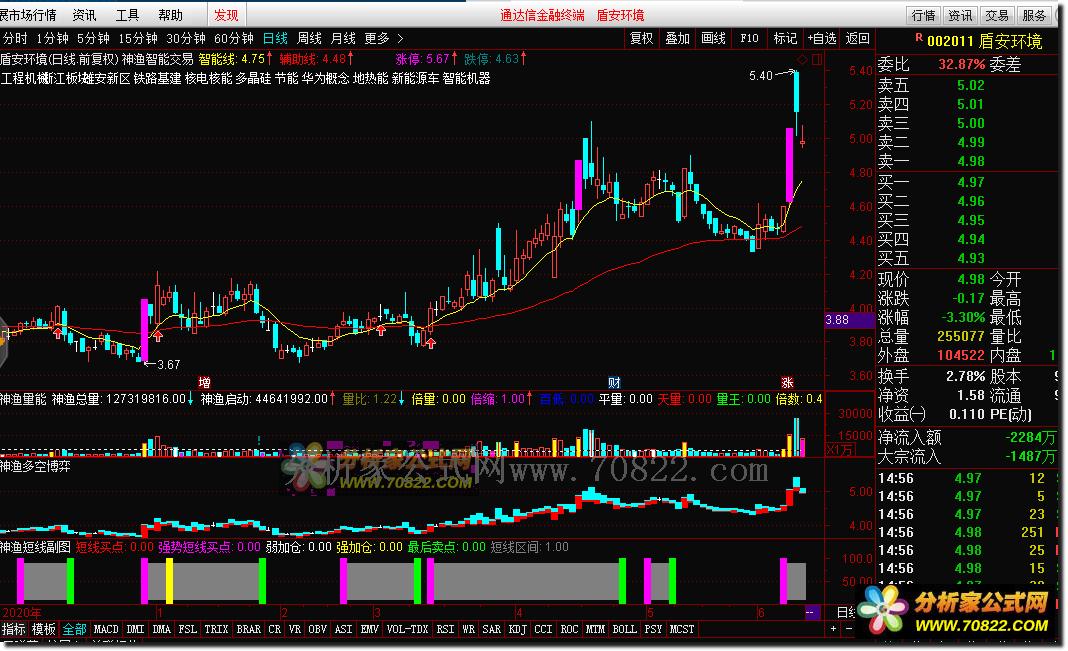
Task: Click the 铁路基建 concept tag
Action: [x=157, y=78]
